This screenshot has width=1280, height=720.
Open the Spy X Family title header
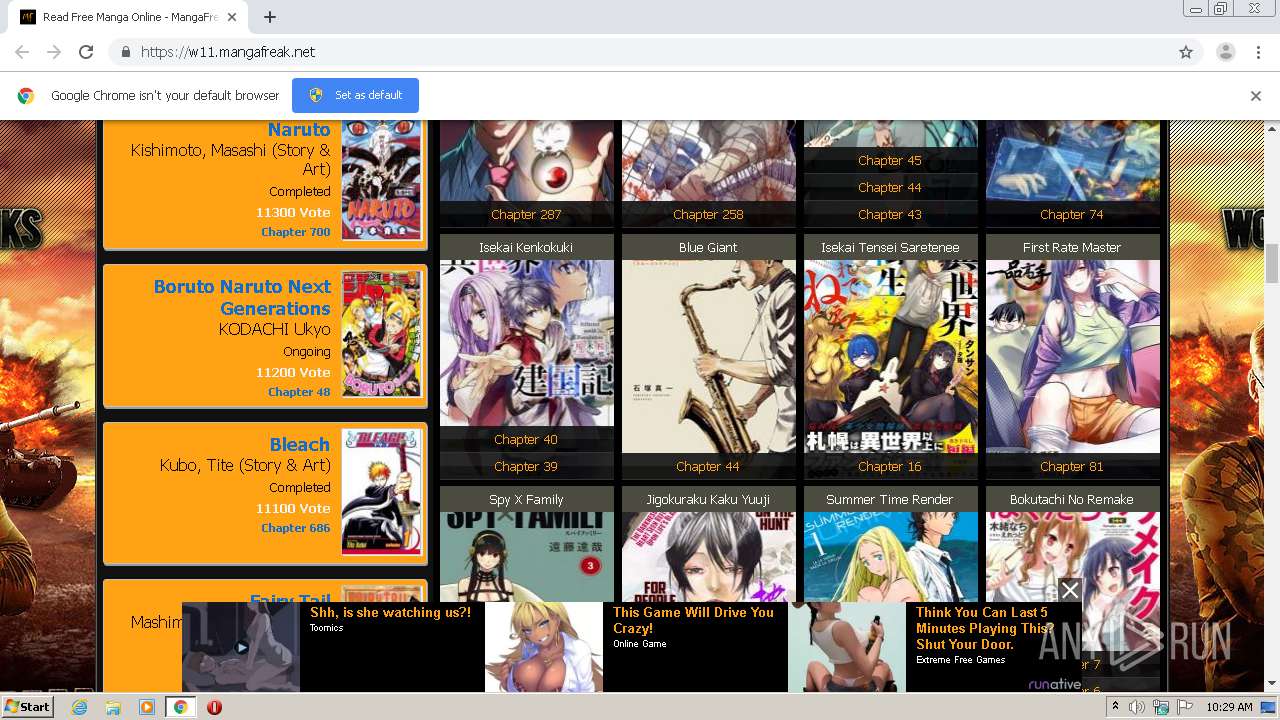pyautogui.click(x=527, y=499)
